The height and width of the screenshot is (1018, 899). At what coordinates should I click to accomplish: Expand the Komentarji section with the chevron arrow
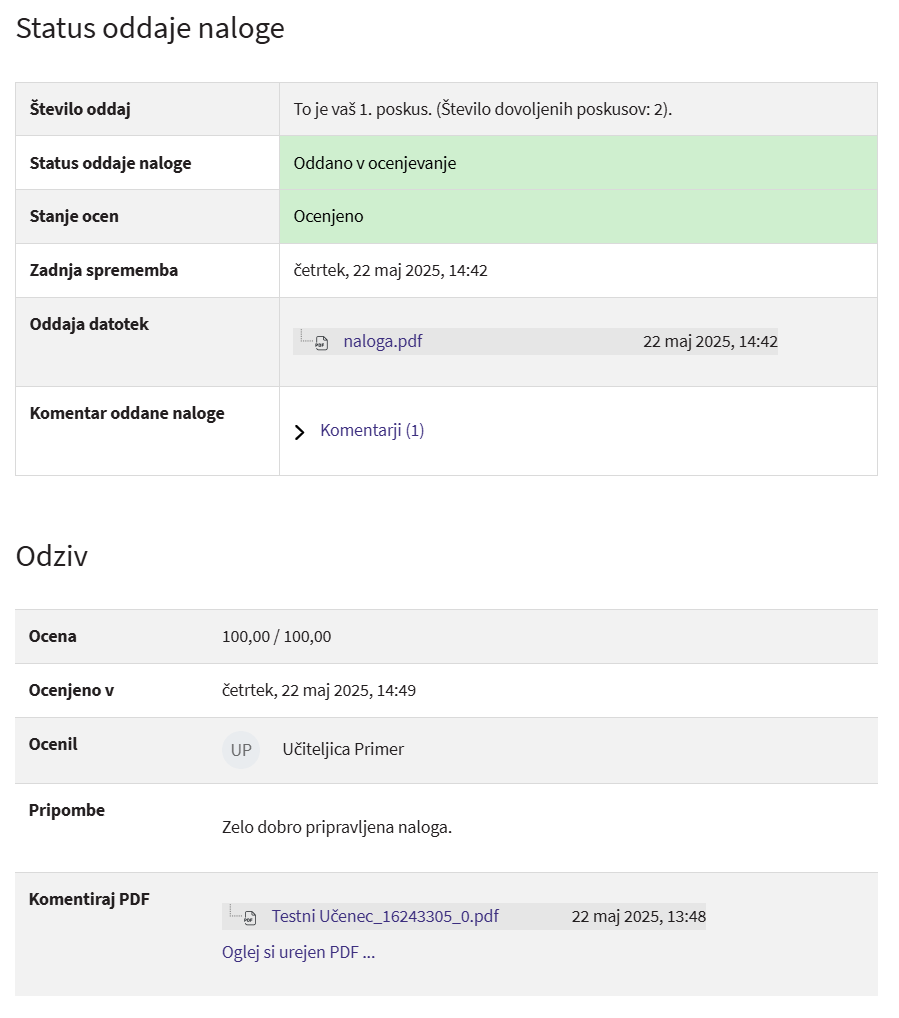point(299,432)
